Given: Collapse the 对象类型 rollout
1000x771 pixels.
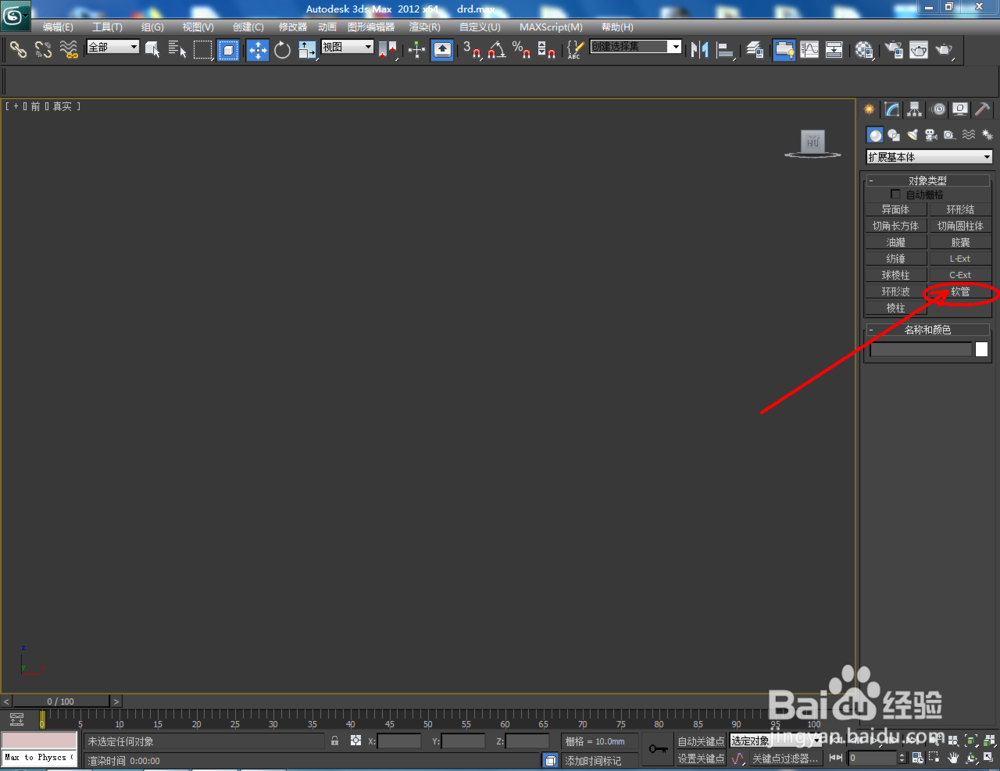Looking at the screenshot, I should click(x=927, y=180).
